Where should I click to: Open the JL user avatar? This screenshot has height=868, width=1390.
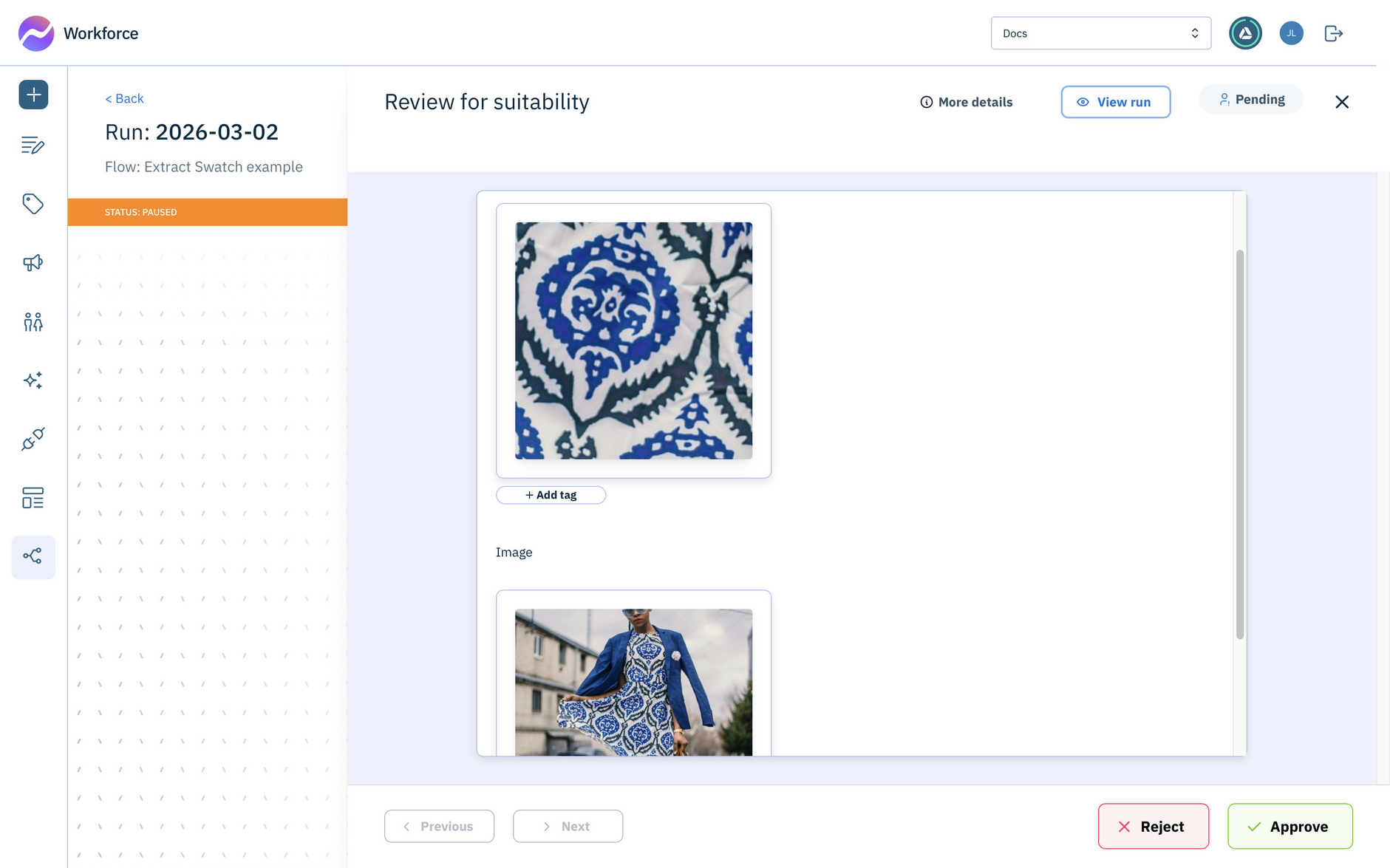[x=1291, y=33]
